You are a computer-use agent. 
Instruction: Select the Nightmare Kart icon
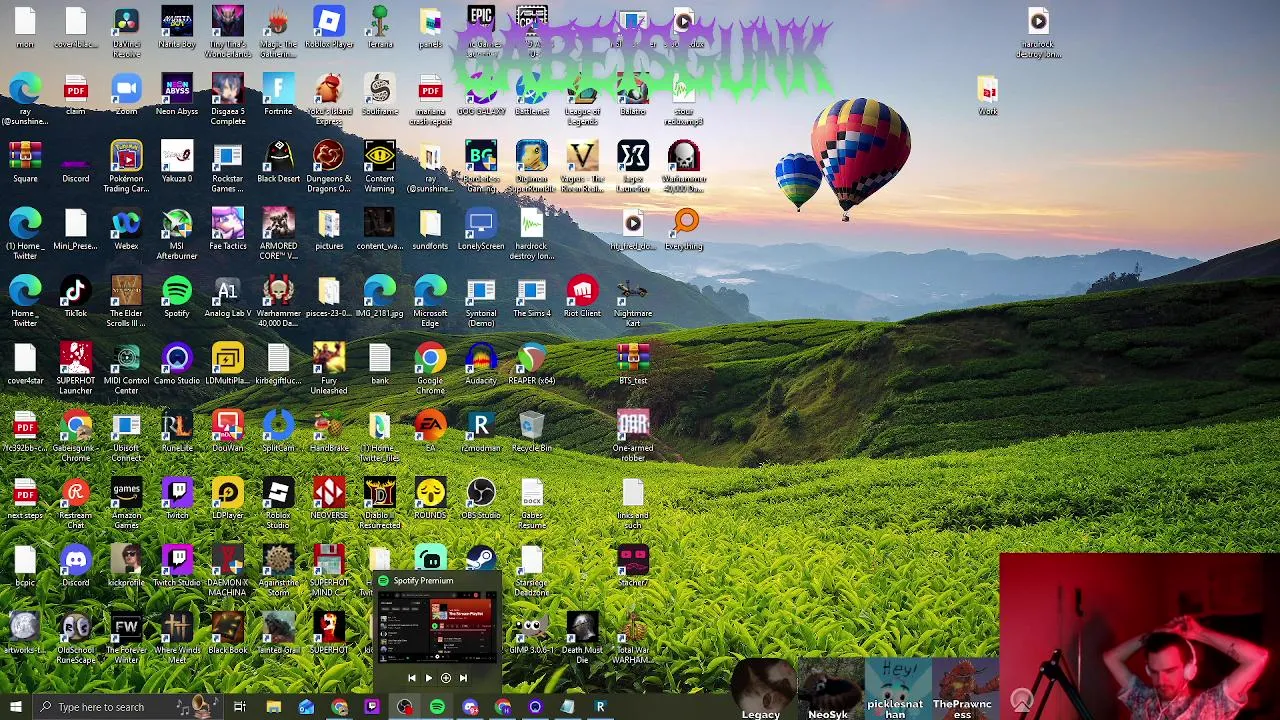coord(633,302)
